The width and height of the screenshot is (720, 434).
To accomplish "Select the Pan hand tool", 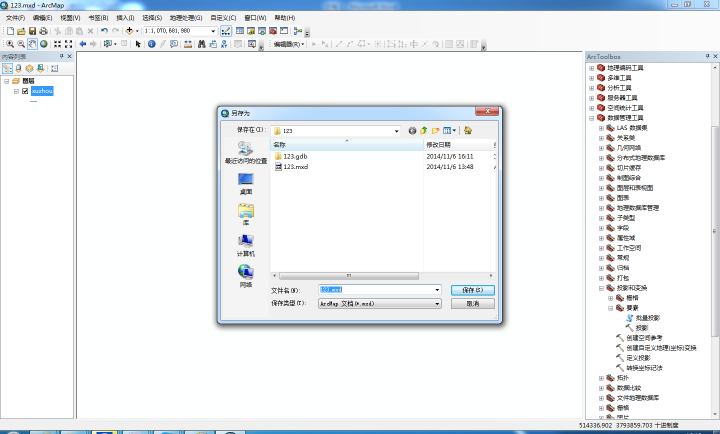I will 32,44.
